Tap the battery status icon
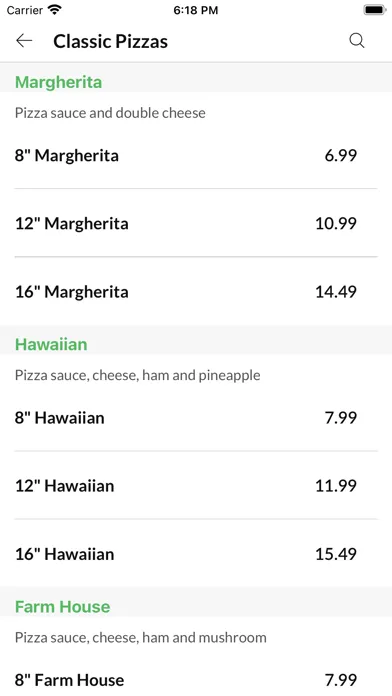This screenshot has height=696, width=392. coord(375,10)
